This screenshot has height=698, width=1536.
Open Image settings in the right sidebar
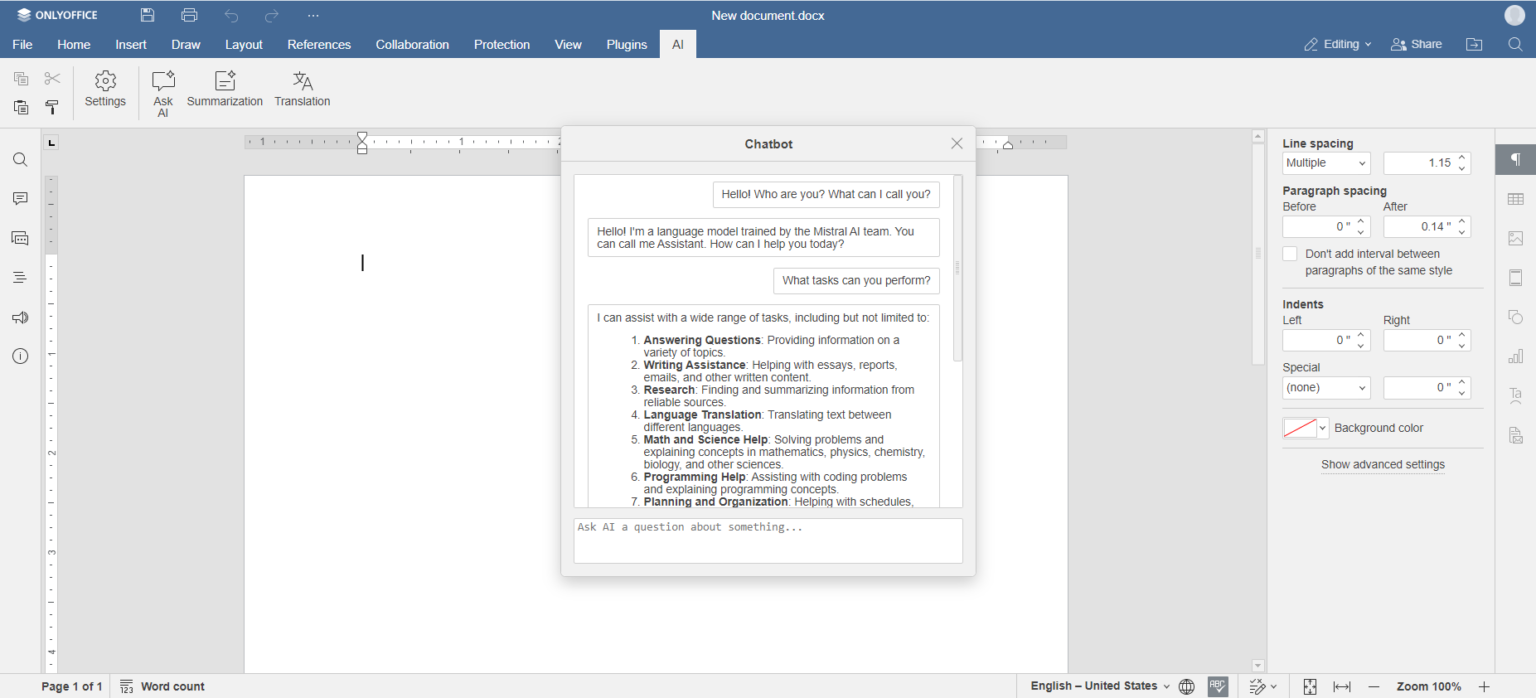pos(1514,238)
